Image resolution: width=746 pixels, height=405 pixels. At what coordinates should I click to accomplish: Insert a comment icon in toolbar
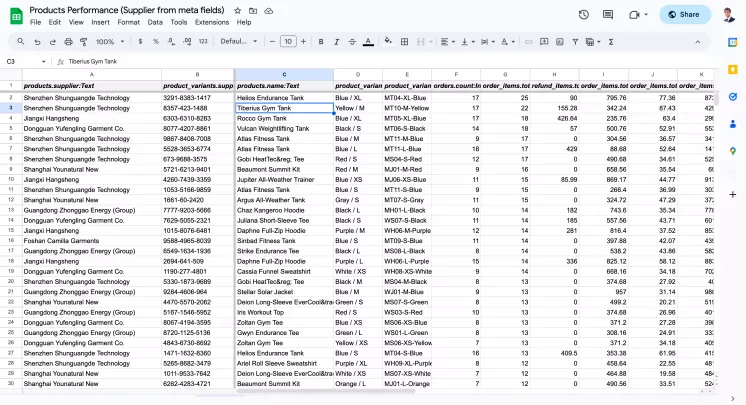544,42
